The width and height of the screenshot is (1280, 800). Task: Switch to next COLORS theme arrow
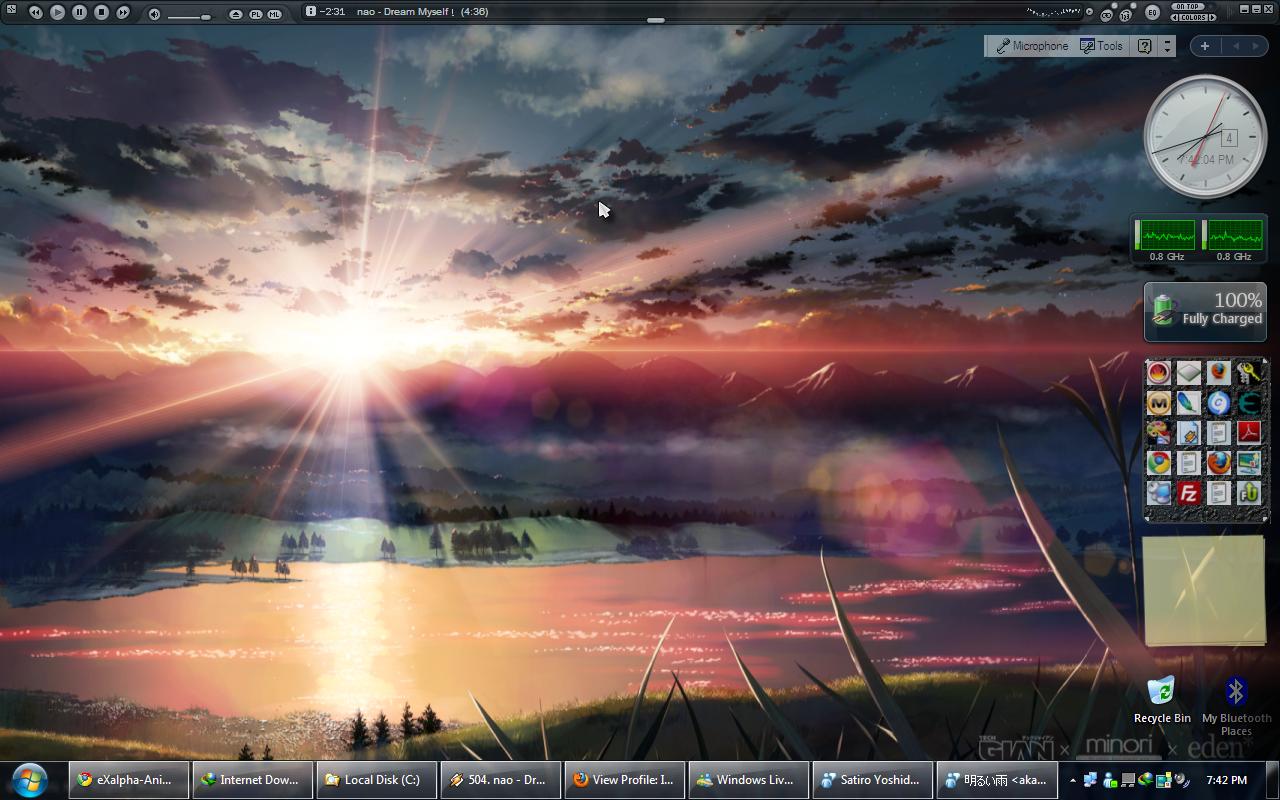[1213, 17]
